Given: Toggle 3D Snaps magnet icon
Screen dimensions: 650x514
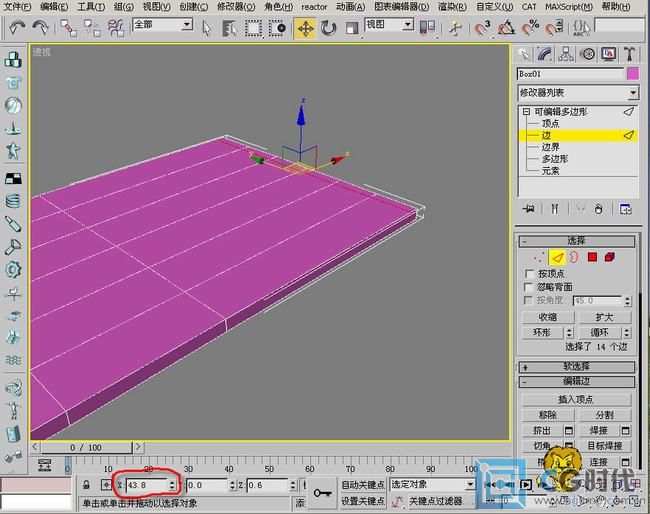Looking at the screenshot, I should pyautogui.click(x=482, y=29).
